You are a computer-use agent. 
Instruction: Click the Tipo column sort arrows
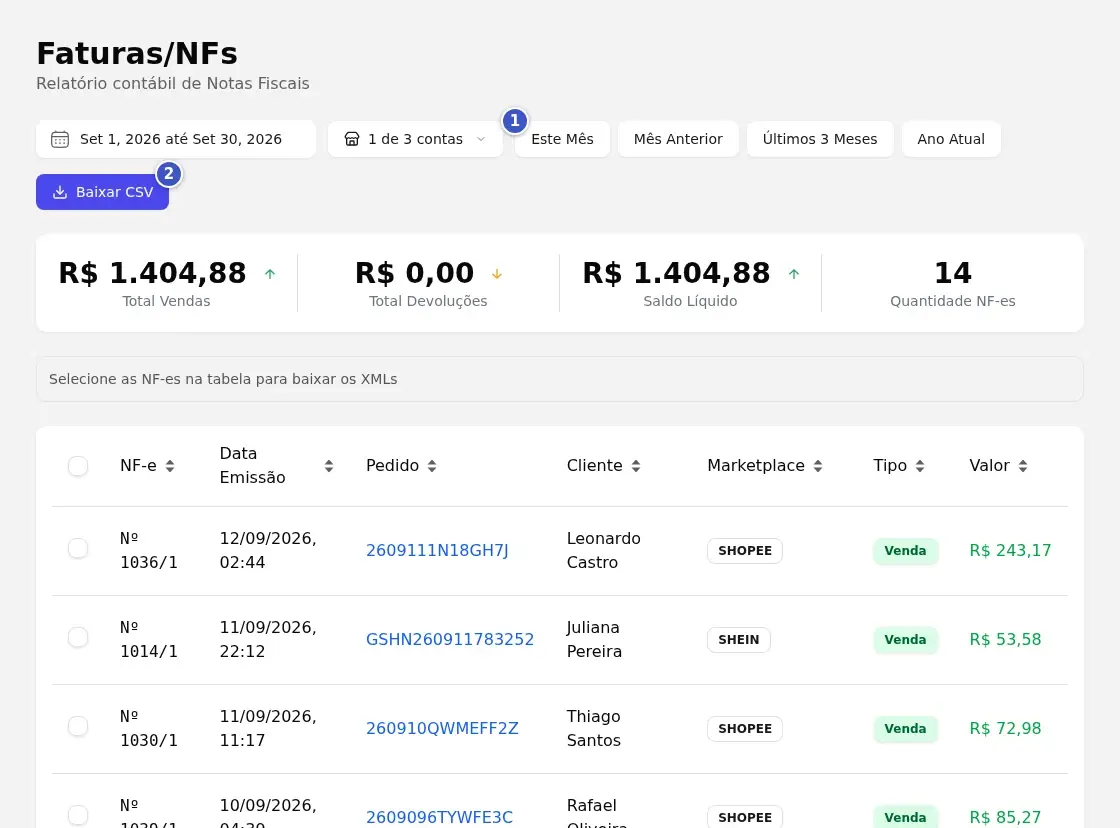[920, 466]
